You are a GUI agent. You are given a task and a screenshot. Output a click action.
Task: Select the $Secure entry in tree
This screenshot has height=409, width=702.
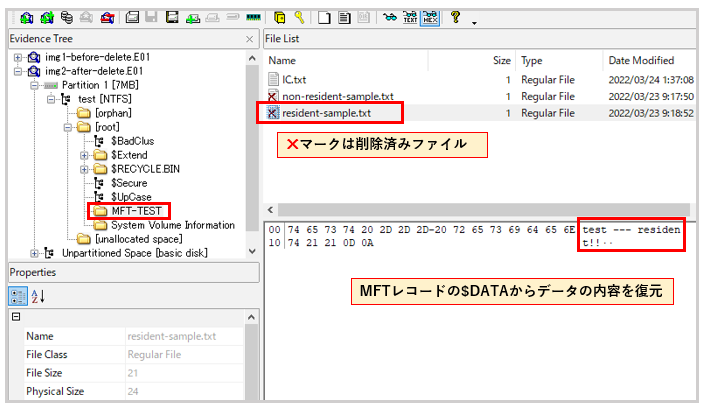129,183
